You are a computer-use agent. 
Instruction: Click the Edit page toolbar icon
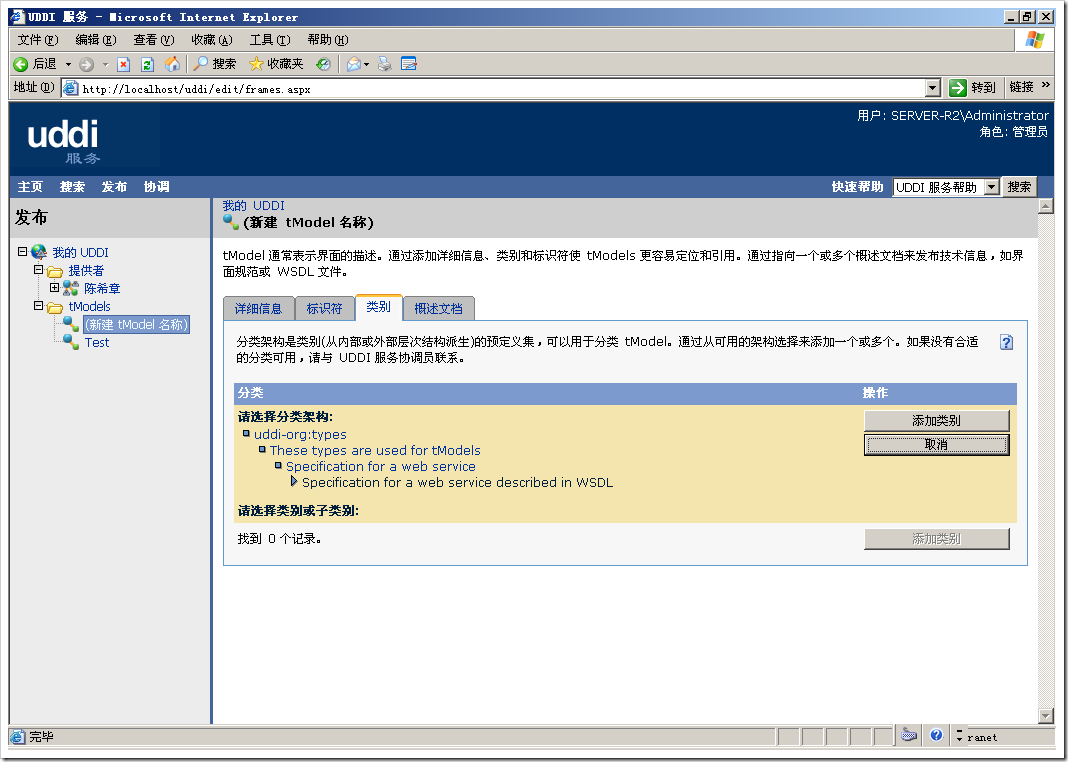pyautogui.click(x=409, y=64)
